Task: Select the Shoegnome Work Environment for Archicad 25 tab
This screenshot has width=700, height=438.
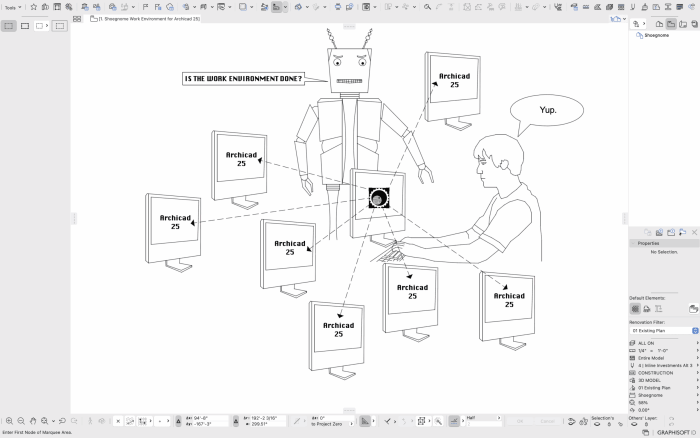Action: [x=145, y=19]
